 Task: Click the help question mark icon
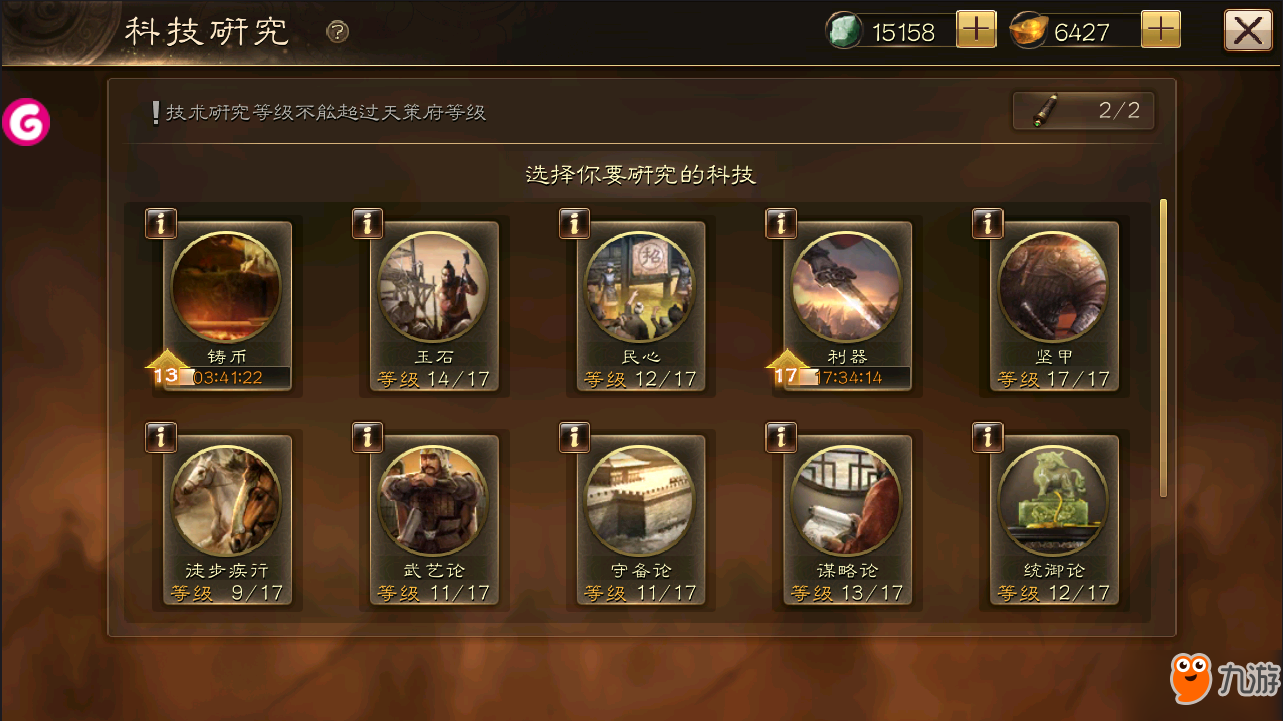(x=338, y=32)
